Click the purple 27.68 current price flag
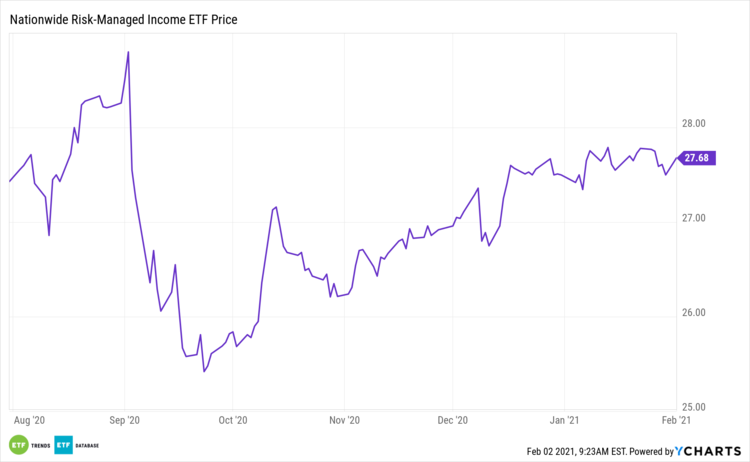Viewport: 750px width, 462px height. tap(695, 157)
